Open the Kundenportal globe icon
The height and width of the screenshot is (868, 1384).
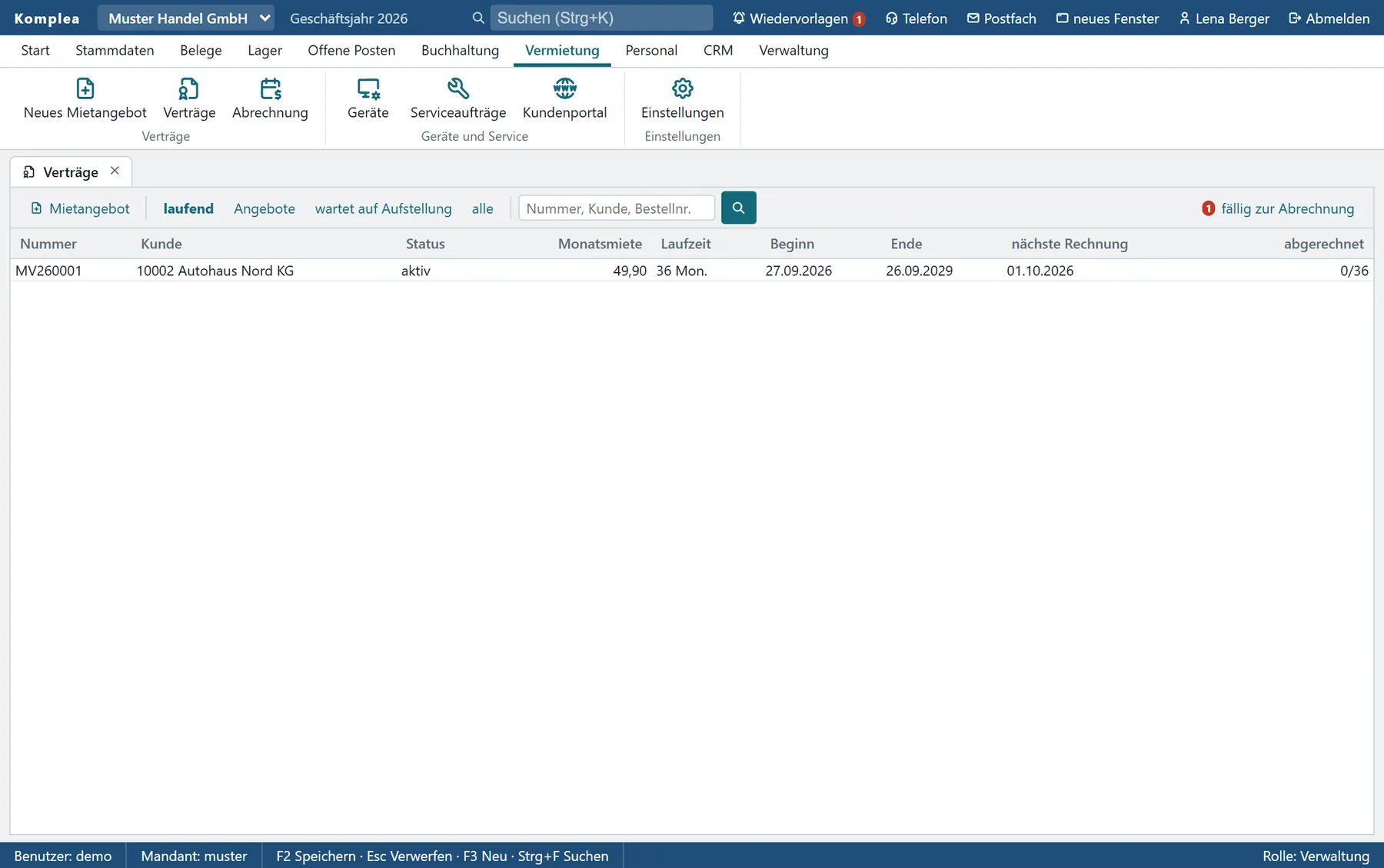click(564, 98)
